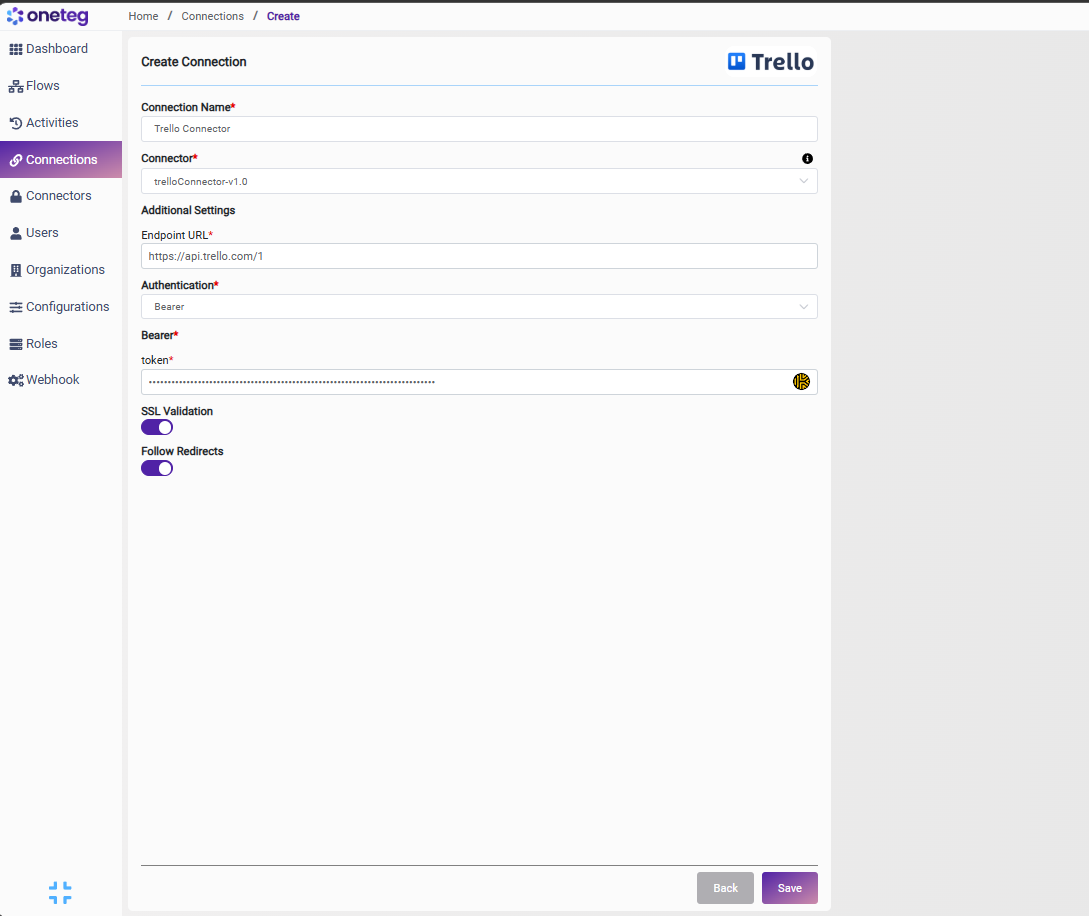Viewport: 1089px width, 916px height.
Task: Click the Additional Settings label
Action: [188, 210]
